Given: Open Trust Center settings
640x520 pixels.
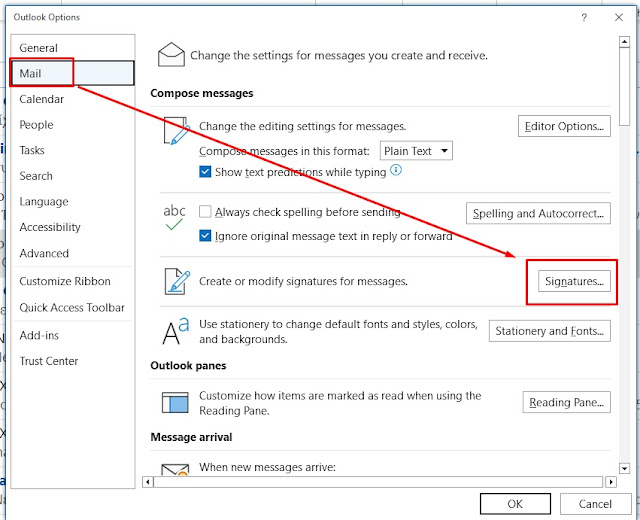Looking at the screenshot, I should pos(73,361).
